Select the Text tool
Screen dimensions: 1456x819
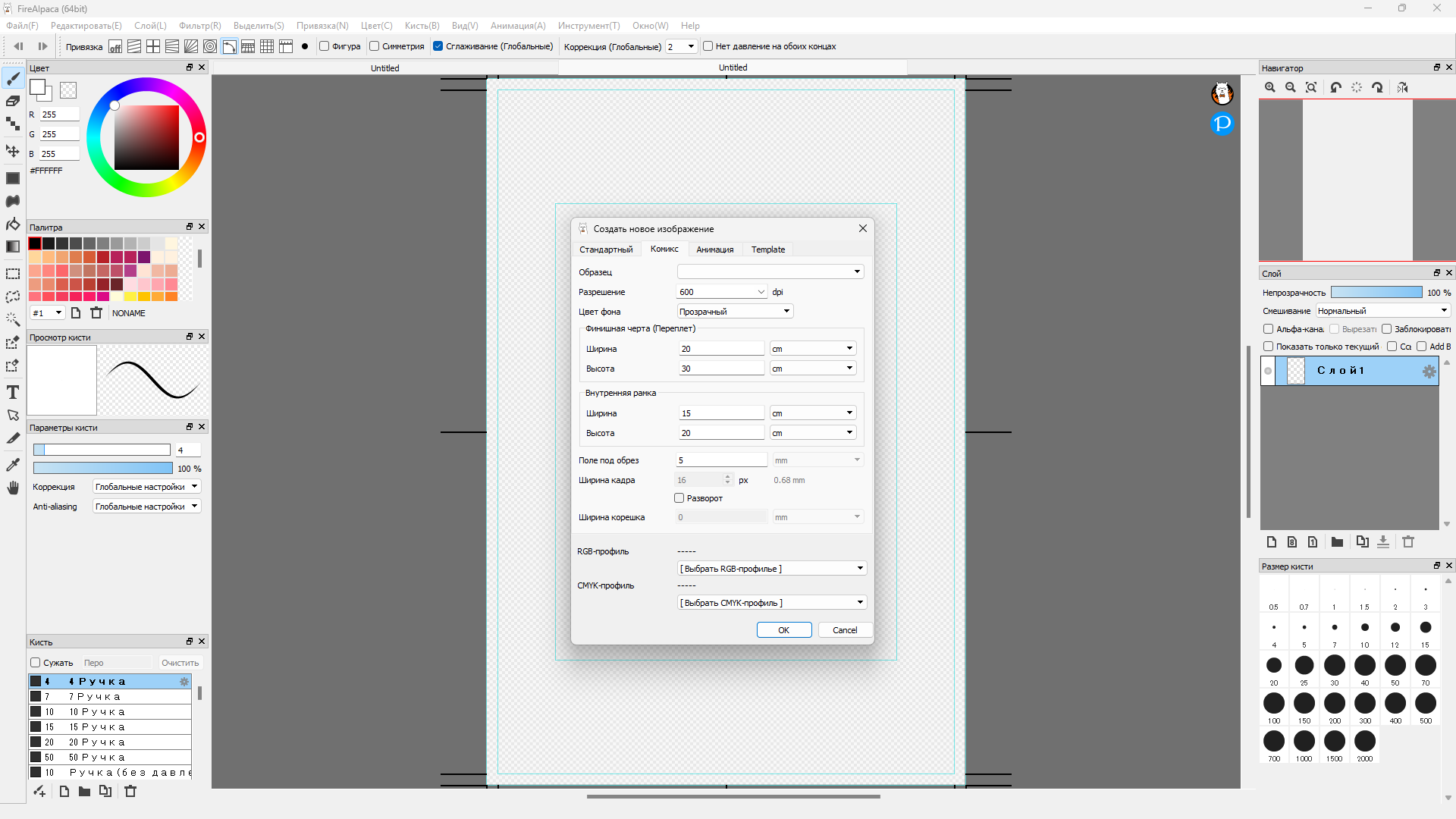13,392
